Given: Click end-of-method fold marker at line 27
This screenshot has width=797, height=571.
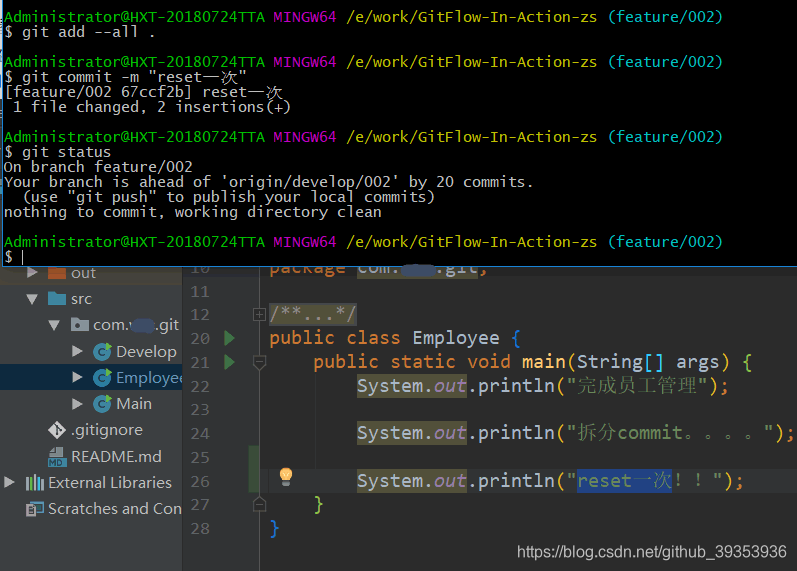Looking at the screenshot, I should click(259, 504).
